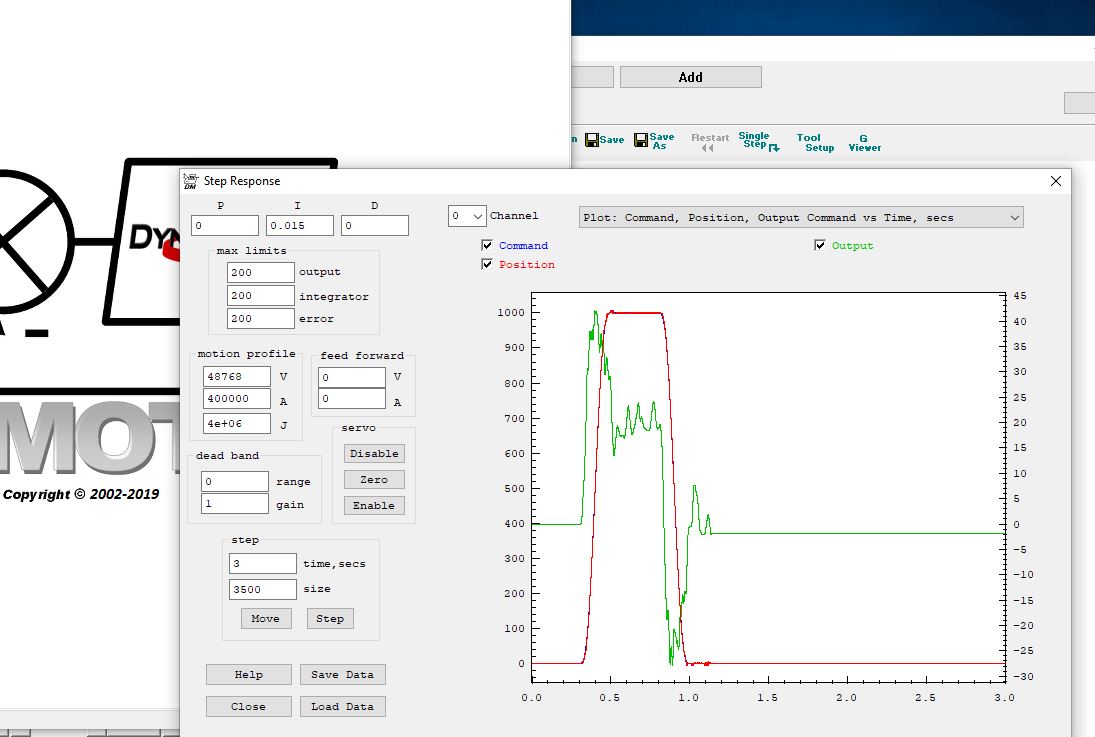Image resolution: width=1095 pixels, height=737 pixels.
Task: Open Tool Setup from the toolbar
Action: click(x=815, y=143)
